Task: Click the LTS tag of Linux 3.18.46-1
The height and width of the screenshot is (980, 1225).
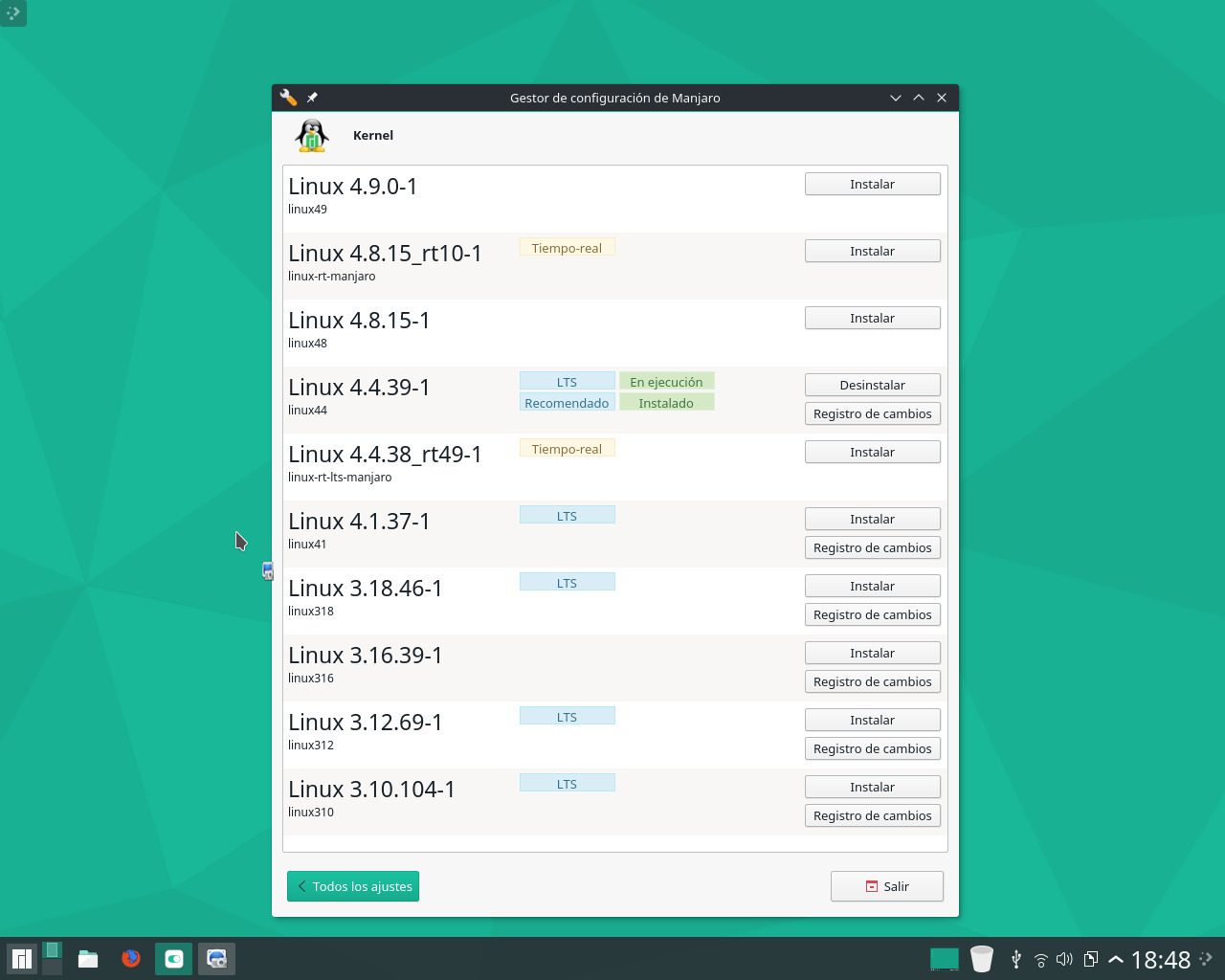Action: pos(568,583)
